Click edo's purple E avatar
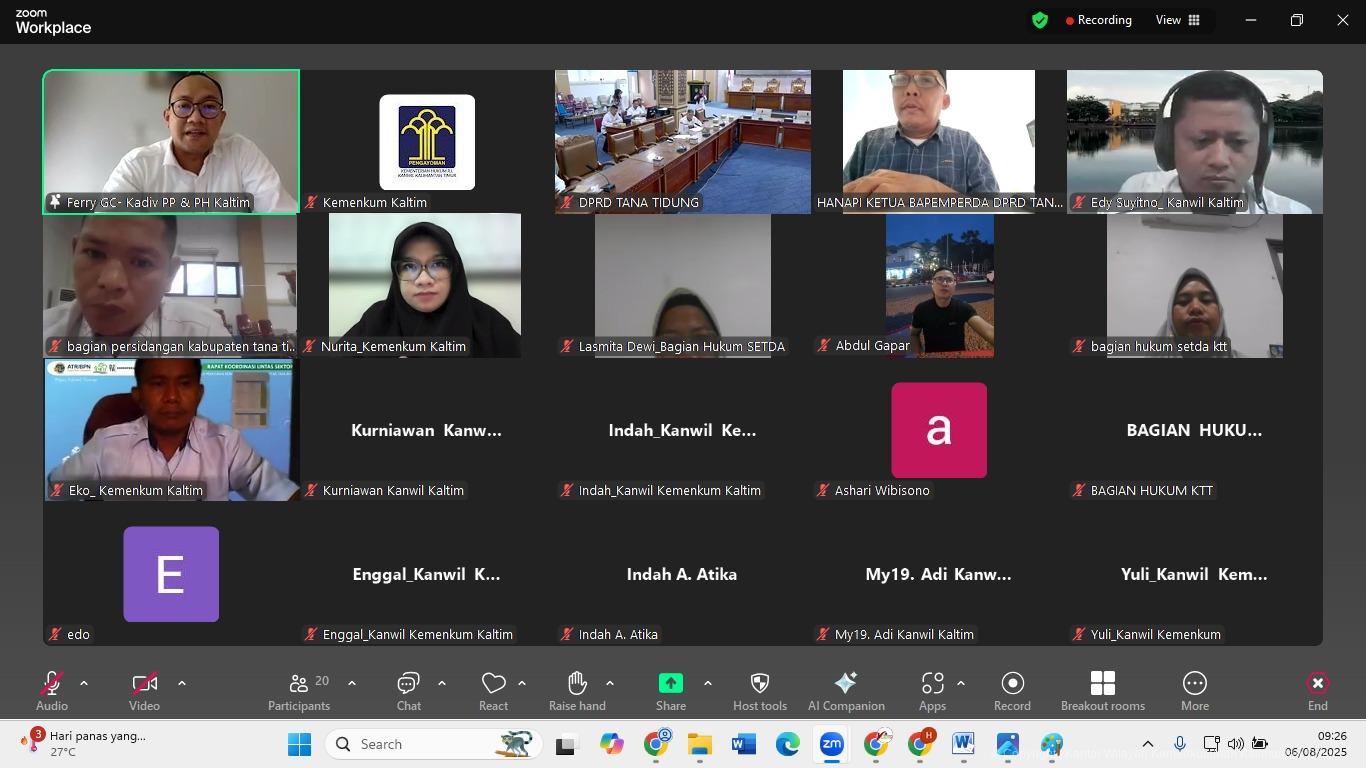 pyautogui.click(x=171, y=574)
